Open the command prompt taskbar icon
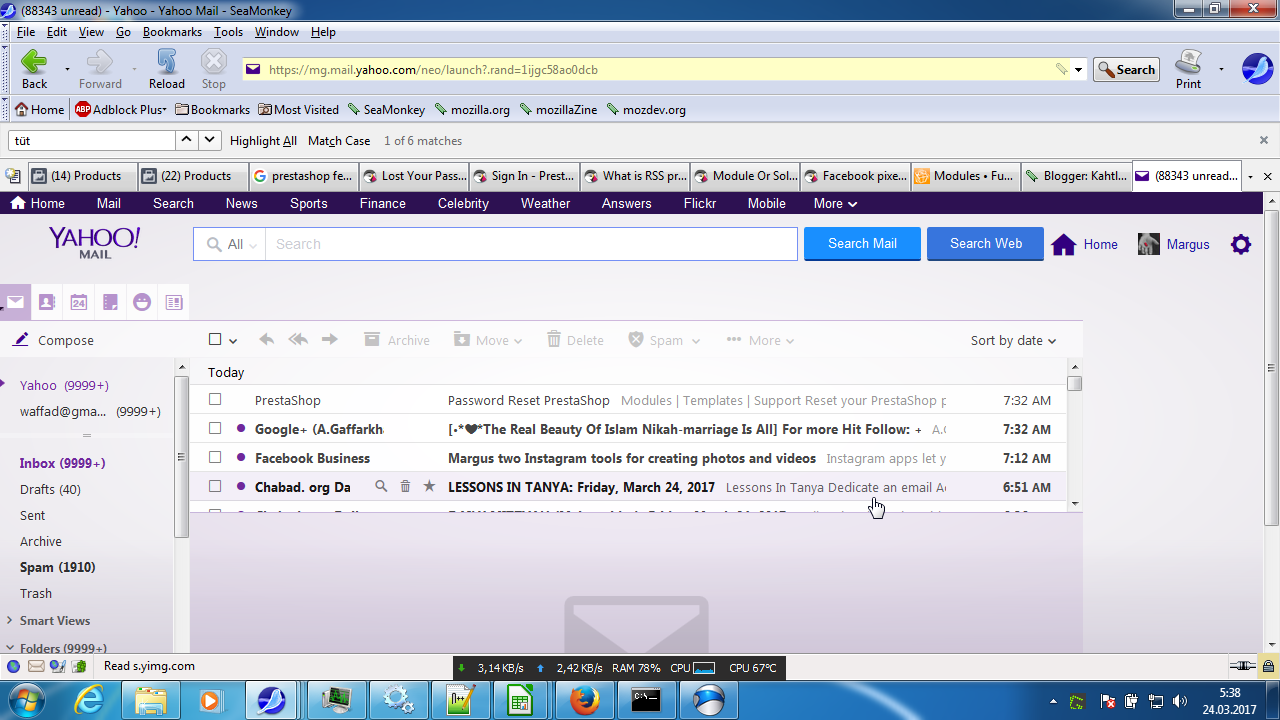 [646, 700]
